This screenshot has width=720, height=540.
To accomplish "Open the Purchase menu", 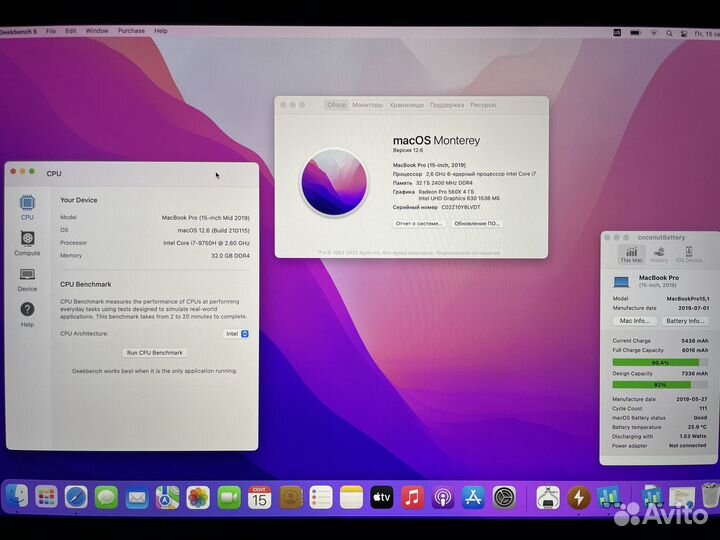I will click(131, 31).
